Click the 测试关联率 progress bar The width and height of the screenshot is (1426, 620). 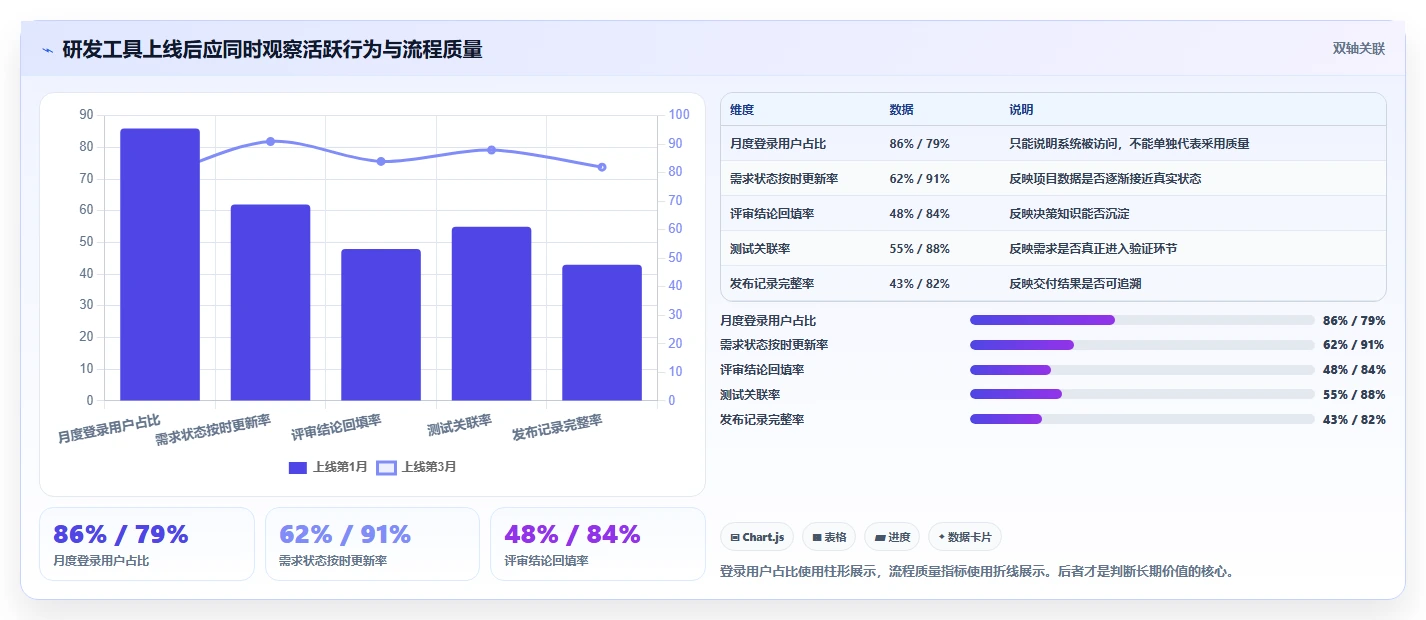pyautogui.click(x=1142, y=395)
